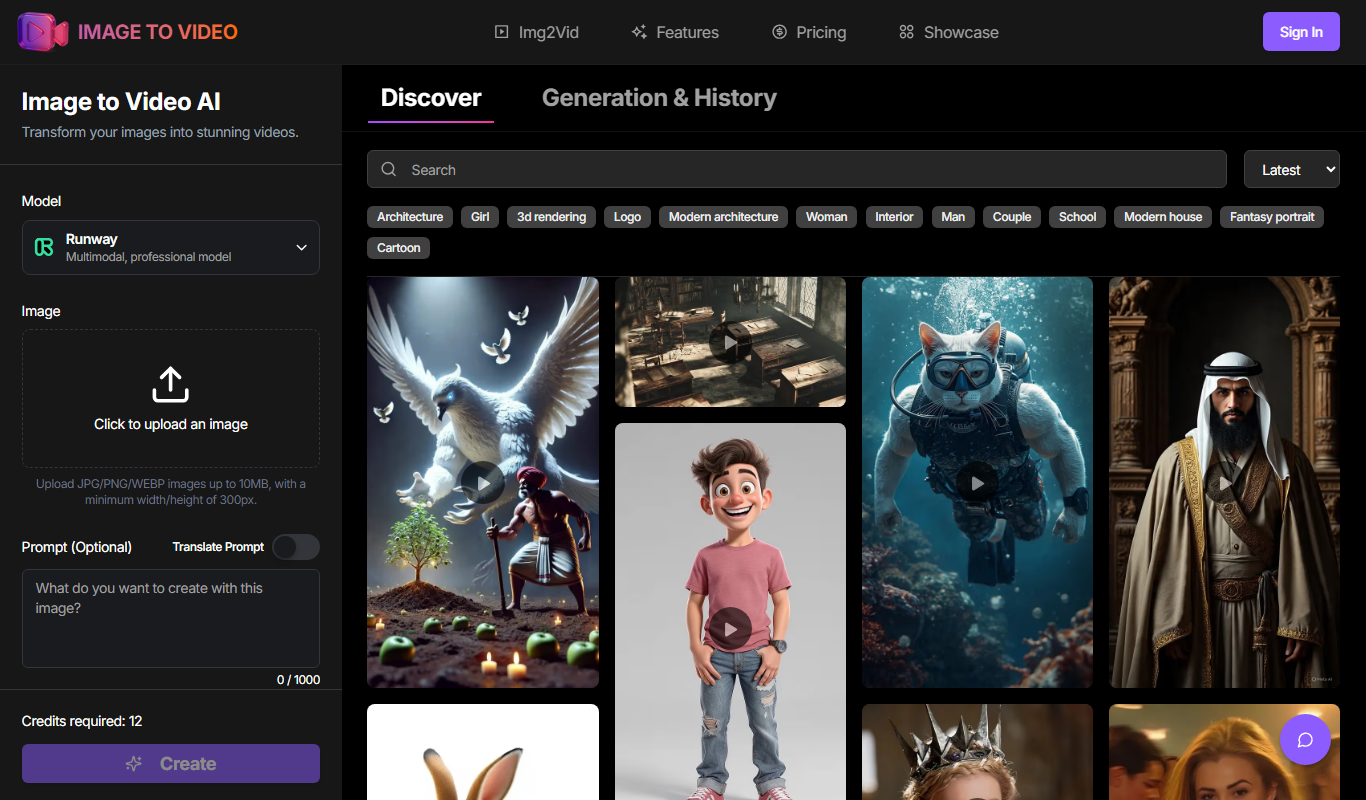Click the Showcase grid icon
Image resolution: width=1366 pixels, height=800 pixels.
906,32
